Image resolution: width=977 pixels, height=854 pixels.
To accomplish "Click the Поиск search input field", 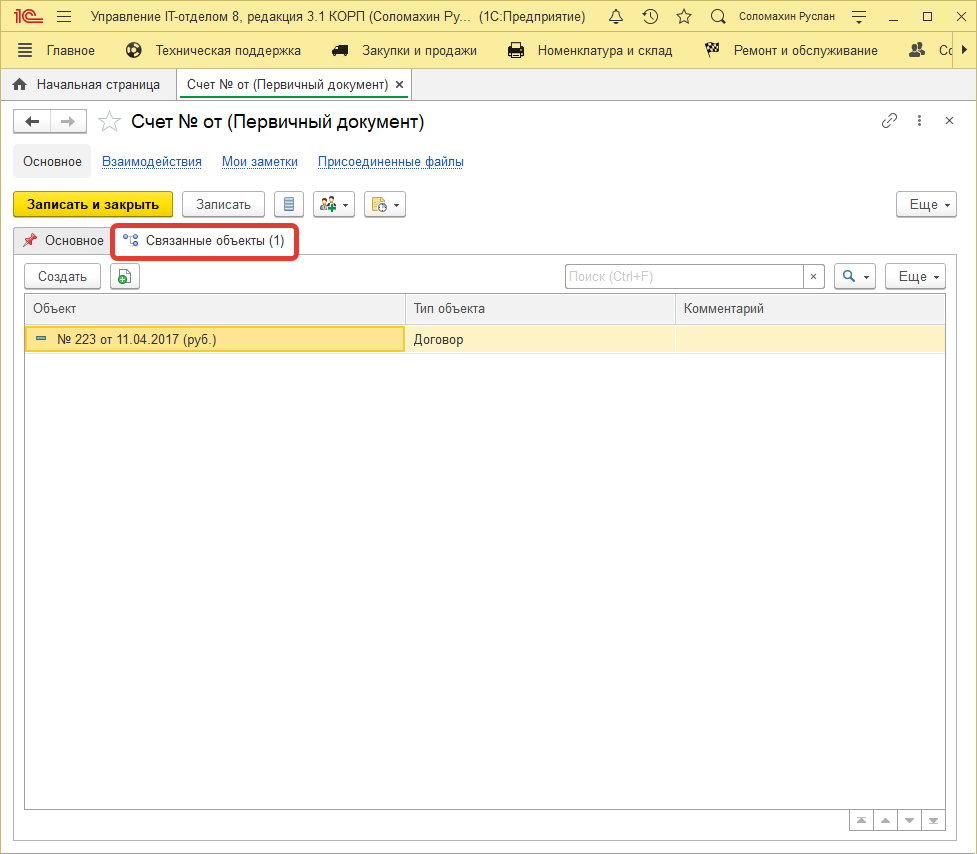I will pyautogui.click(x=684, y=277).
